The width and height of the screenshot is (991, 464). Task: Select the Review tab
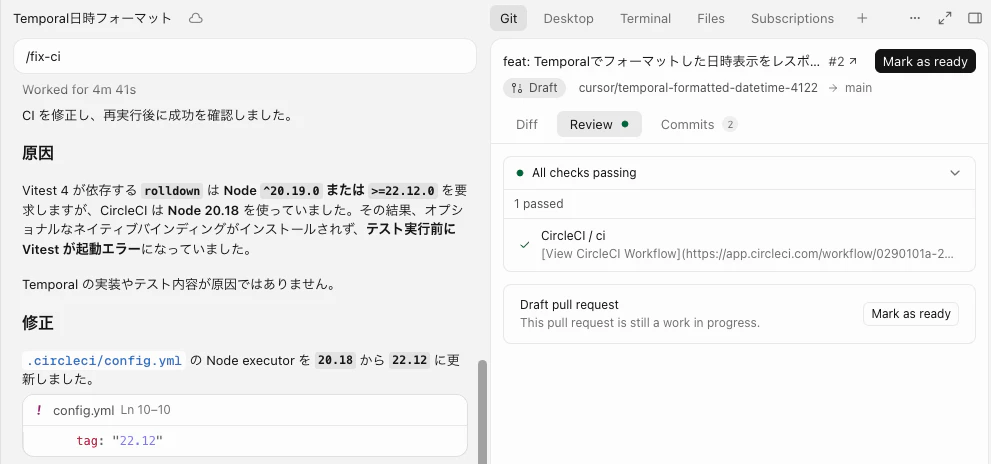pos(599,125)
